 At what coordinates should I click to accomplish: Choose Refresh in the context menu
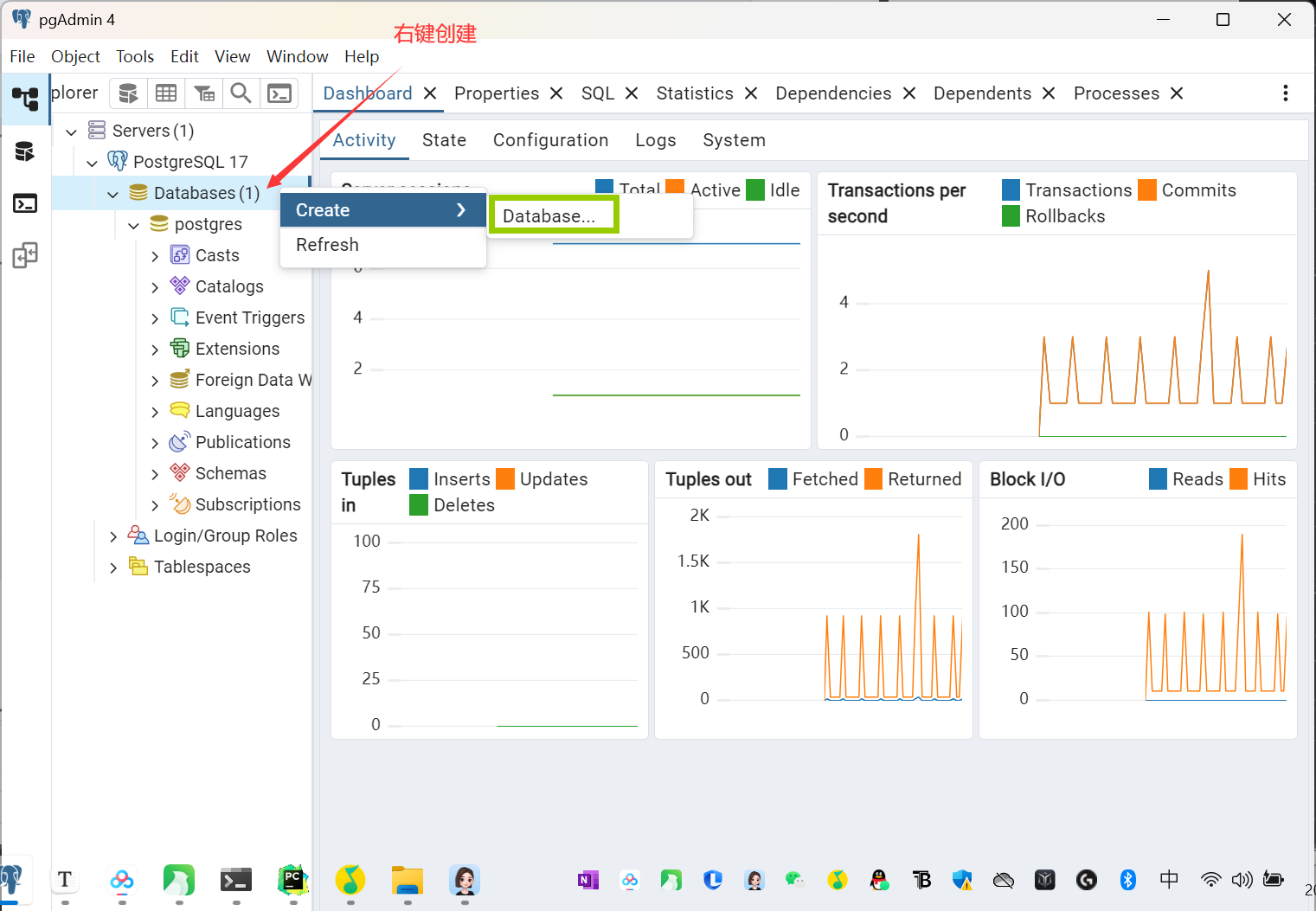click(x=382, y=245)
